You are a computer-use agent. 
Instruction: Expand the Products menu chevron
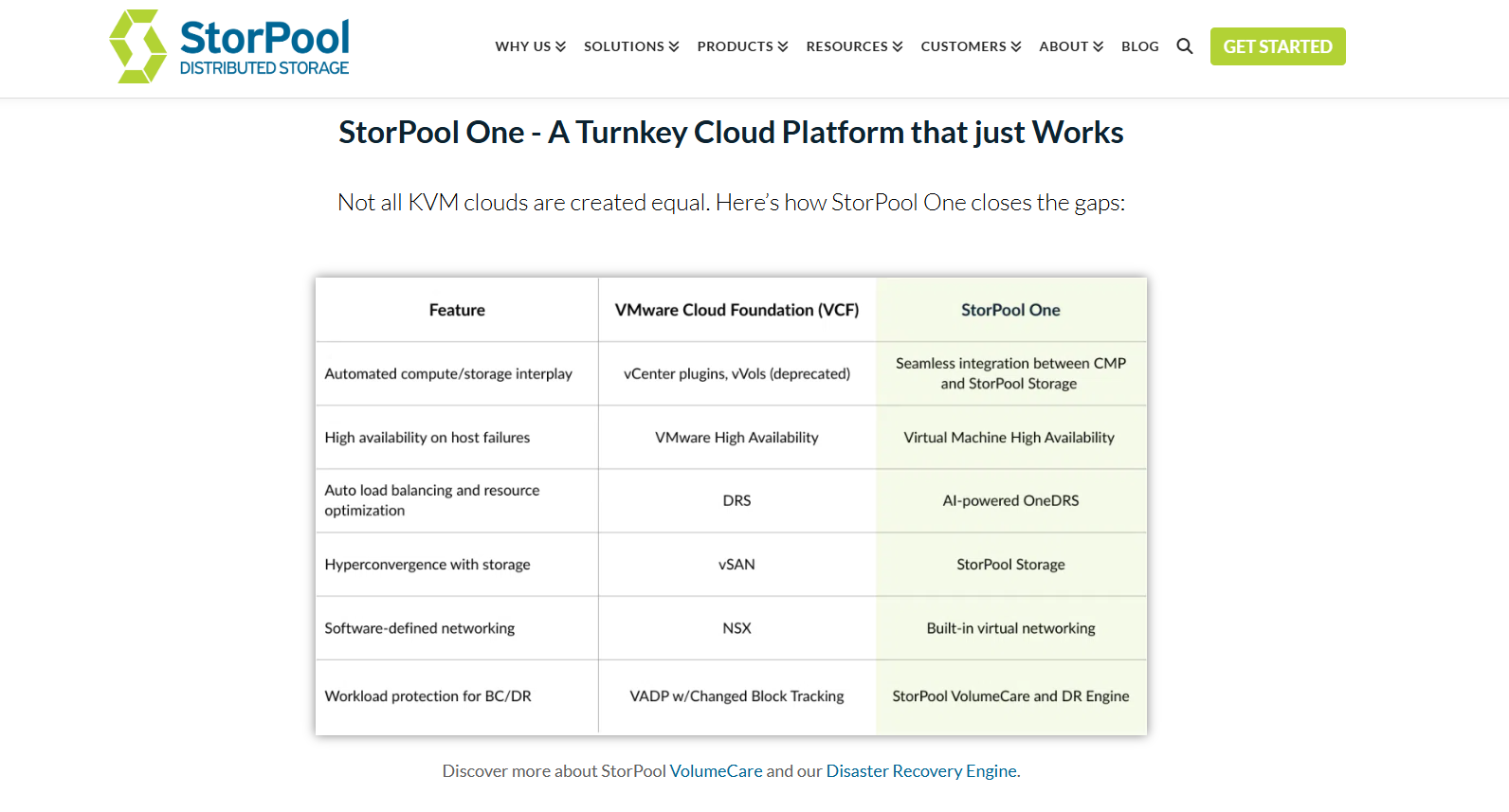coord(783,46)
